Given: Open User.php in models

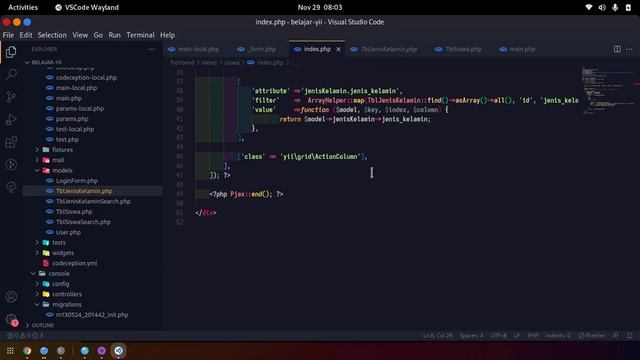Looking at the screenshot, I should [x=93, y=232].
